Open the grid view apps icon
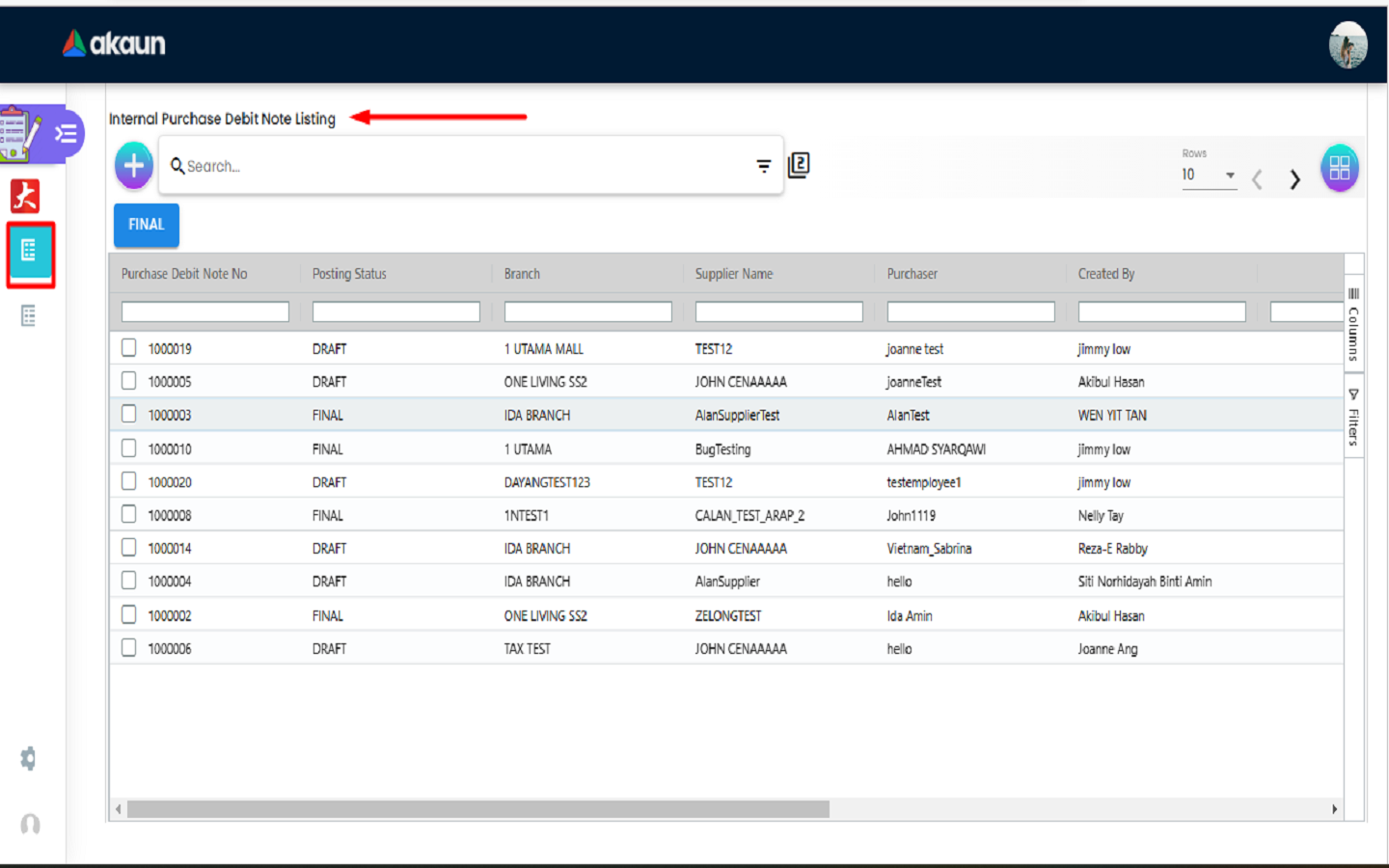The width and height of the screenshot is (1389, 868). (1339, 169)
